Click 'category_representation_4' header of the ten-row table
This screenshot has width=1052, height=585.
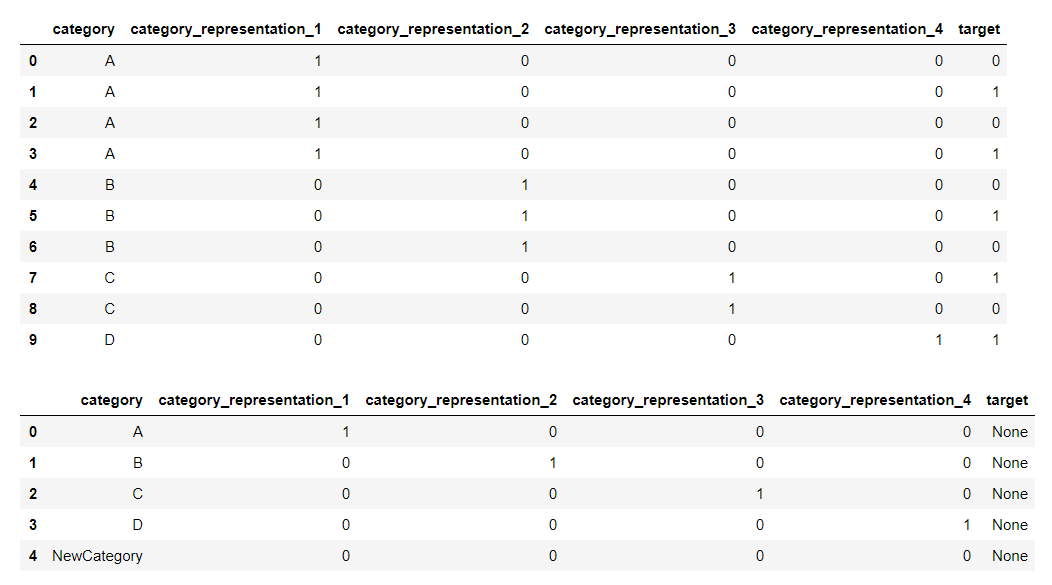coord(847,30)
